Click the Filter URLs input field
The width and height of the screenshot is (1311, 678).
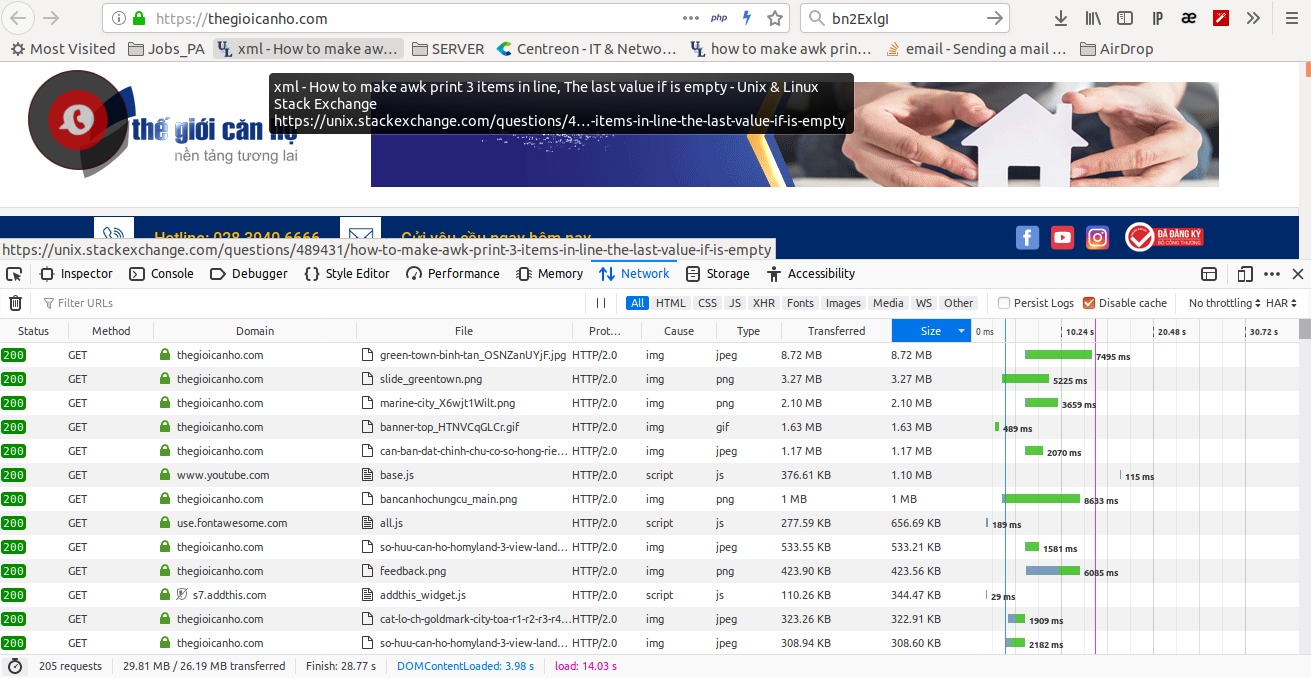click(x=310, y=303)
